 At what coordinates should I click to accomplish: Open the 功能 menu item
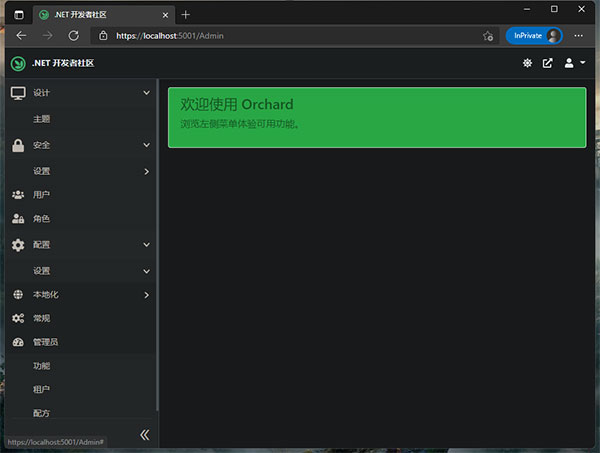coord(41,366)
